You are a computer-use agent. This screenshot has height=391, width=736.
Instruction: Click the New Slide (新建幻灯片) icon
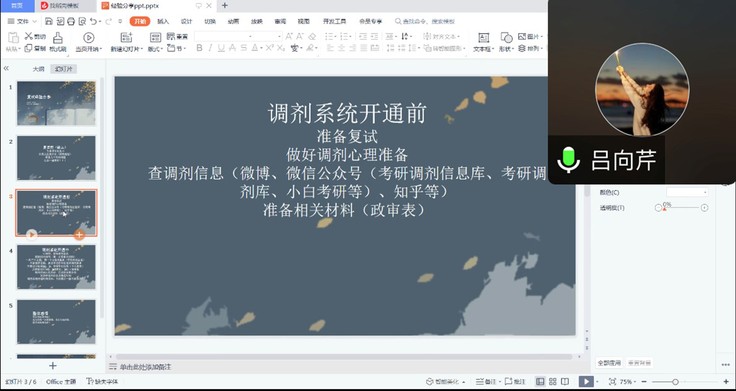tap(126, 38)
